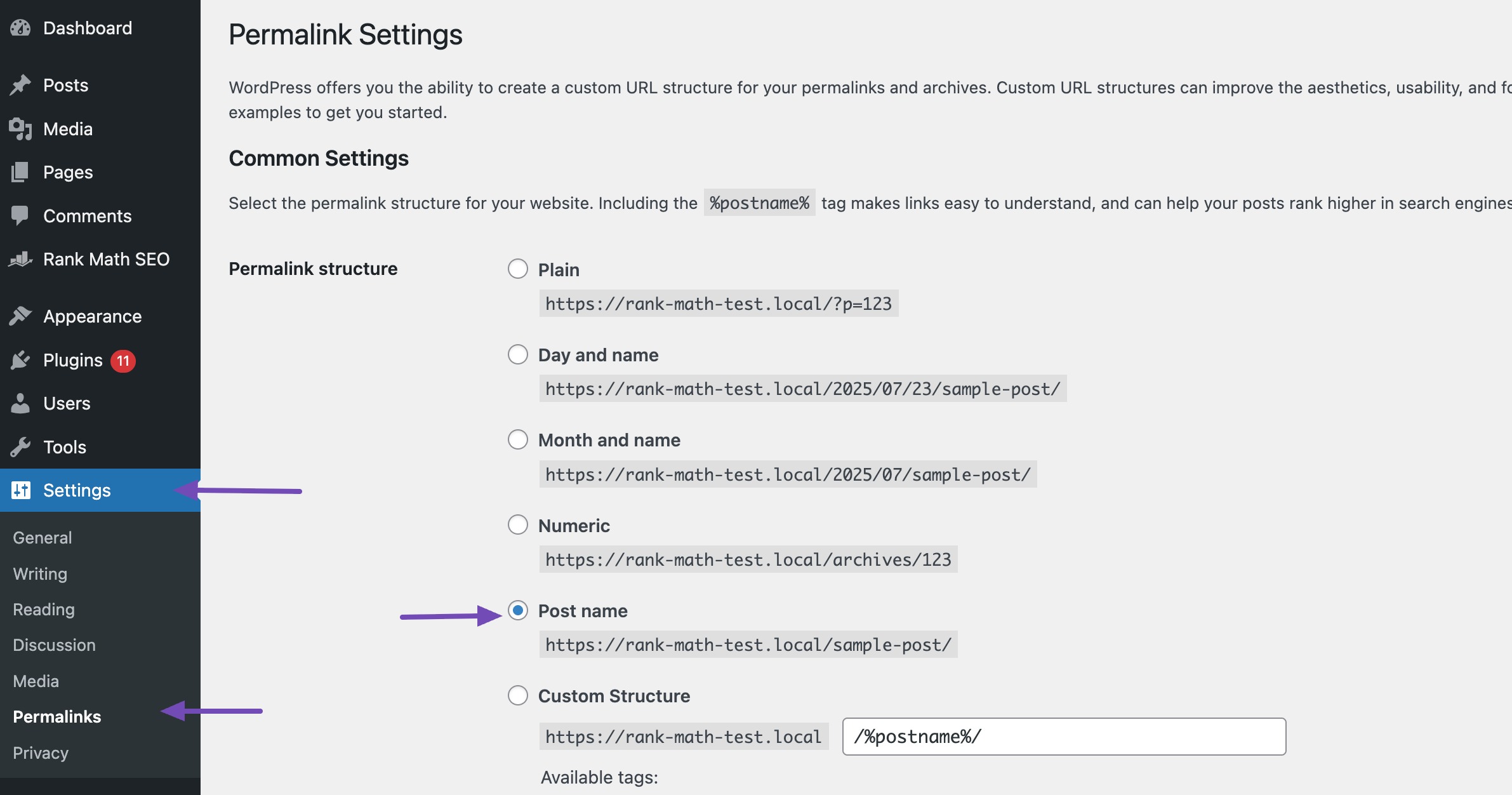Click the Pages stacked-sheets icon
This screenshot has width=1512, height=795.
point(20,172)
